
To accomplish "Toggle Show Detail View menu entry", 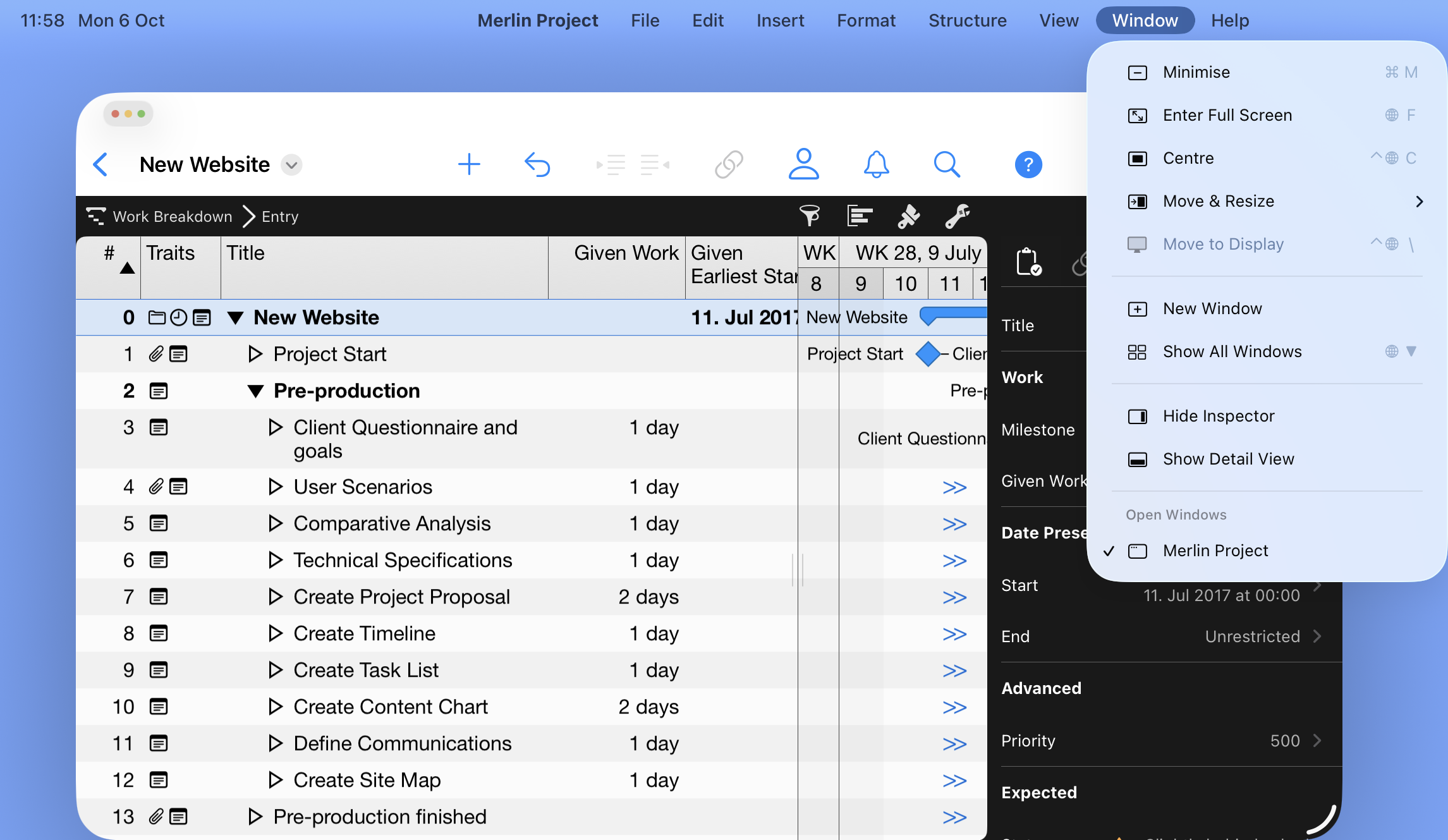I will coord(1228,459).
